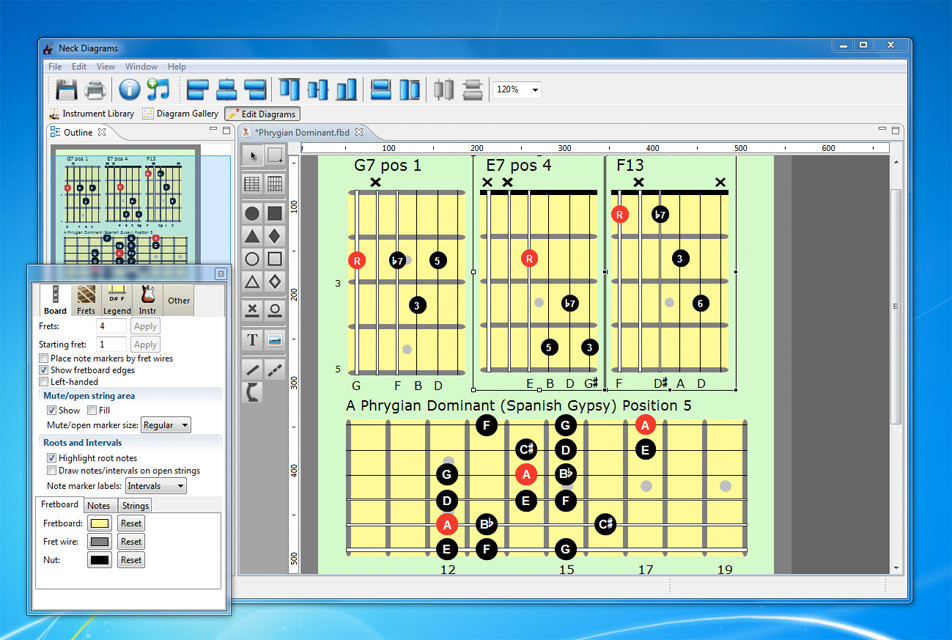Open the blue Info icon
Image resolution: width=952 pixels, height=640 pixels.
[x=129, y=90]
